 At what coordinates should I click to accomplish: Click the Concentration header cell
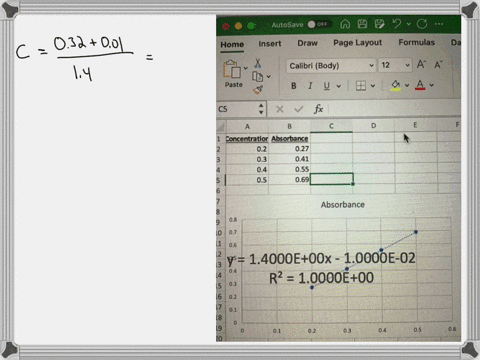(247, 139)
